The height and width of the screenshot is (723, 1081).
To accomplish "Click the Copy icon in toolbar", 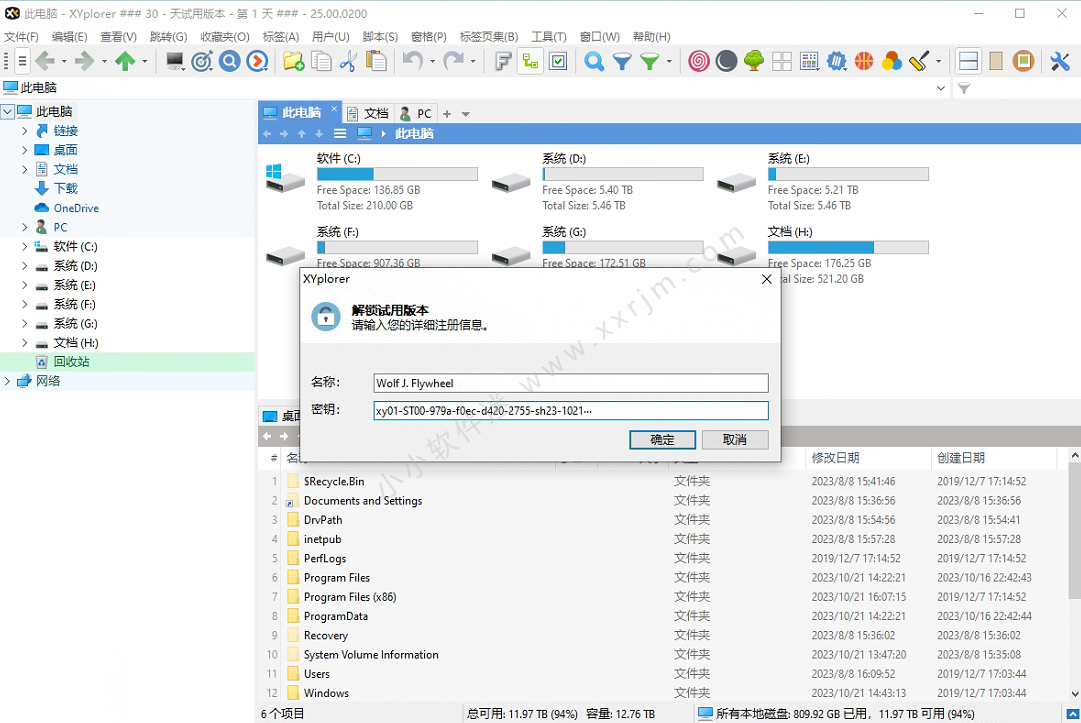I will click(x=321, y=61).
